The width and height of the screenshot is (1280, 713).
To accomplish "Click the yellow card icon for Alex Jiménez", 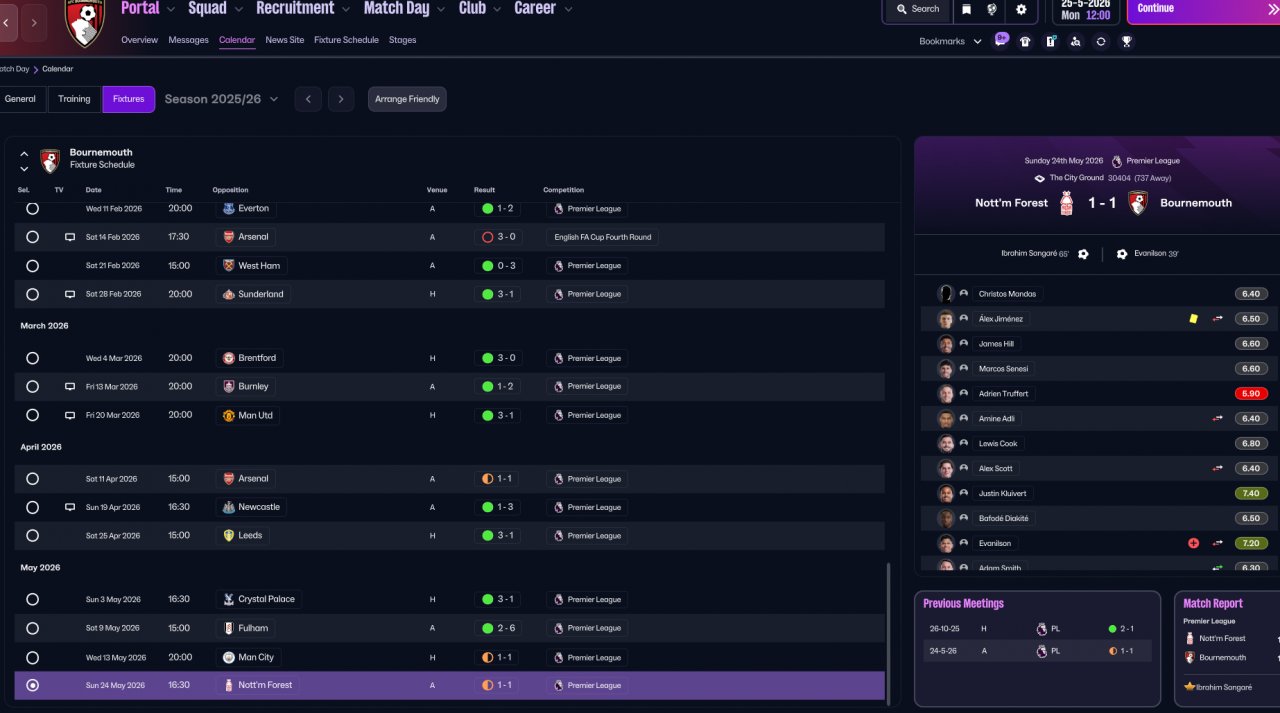I will click(x=1193, y=319).
